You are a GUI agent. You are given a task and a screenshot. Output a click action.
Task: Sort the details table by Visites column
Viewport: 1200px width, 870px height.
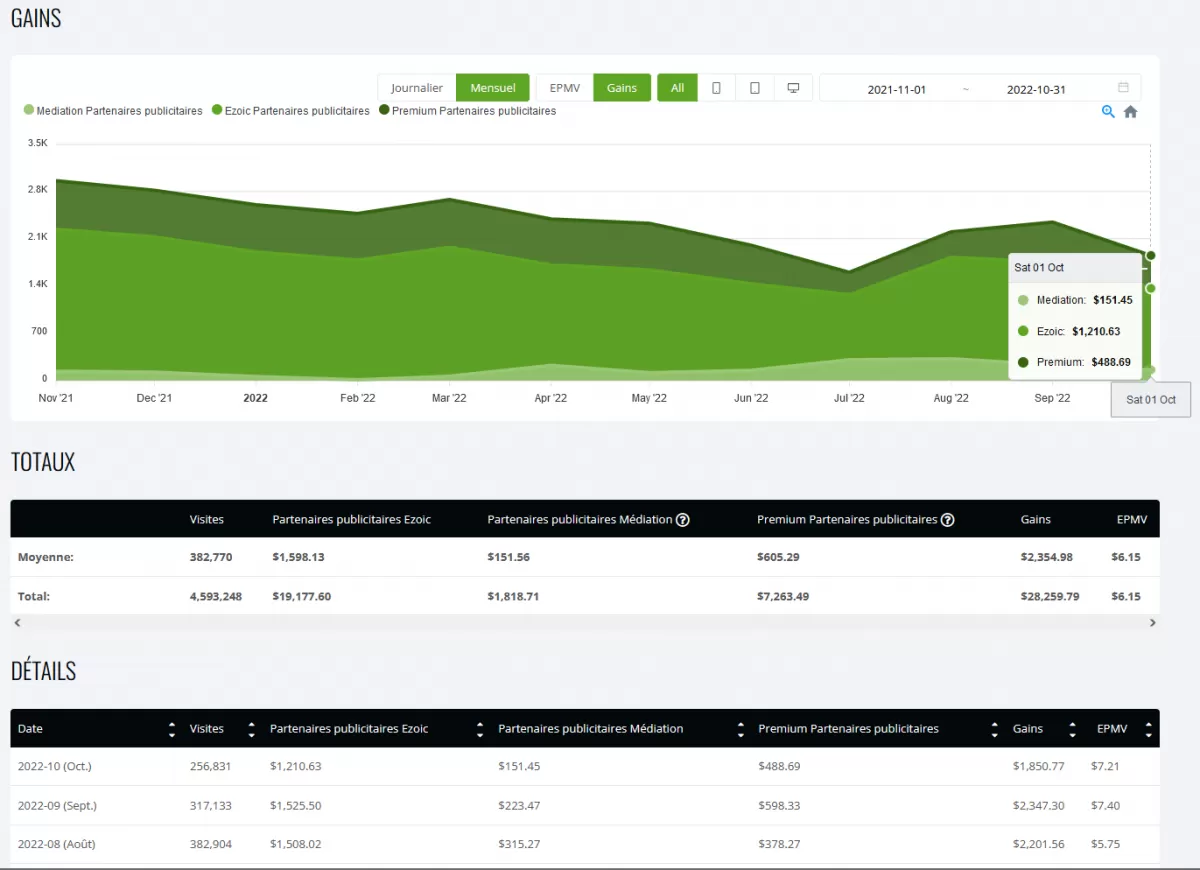click(251, 729)
